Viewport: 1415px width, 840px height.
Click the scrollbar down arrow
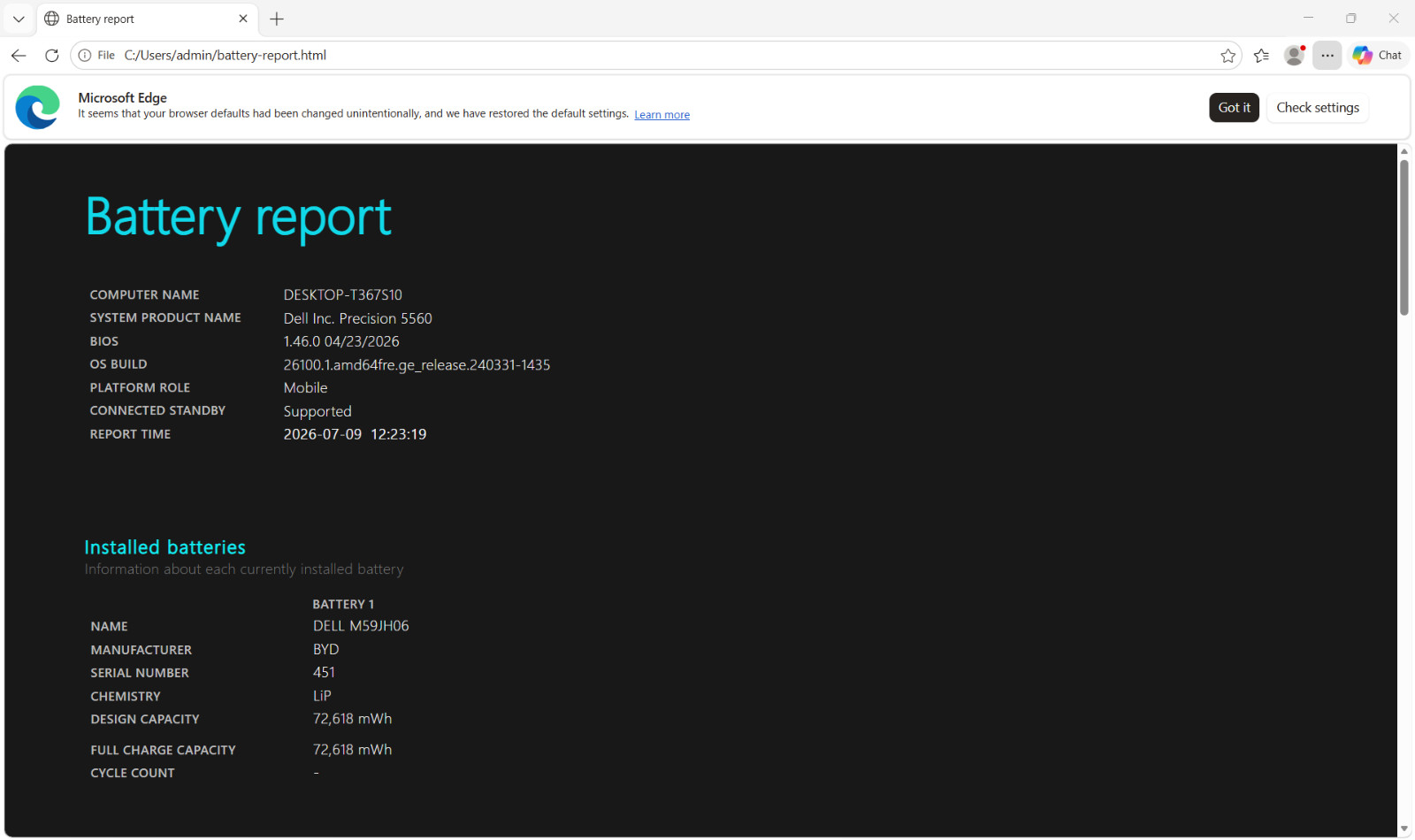coord(1404,829)
